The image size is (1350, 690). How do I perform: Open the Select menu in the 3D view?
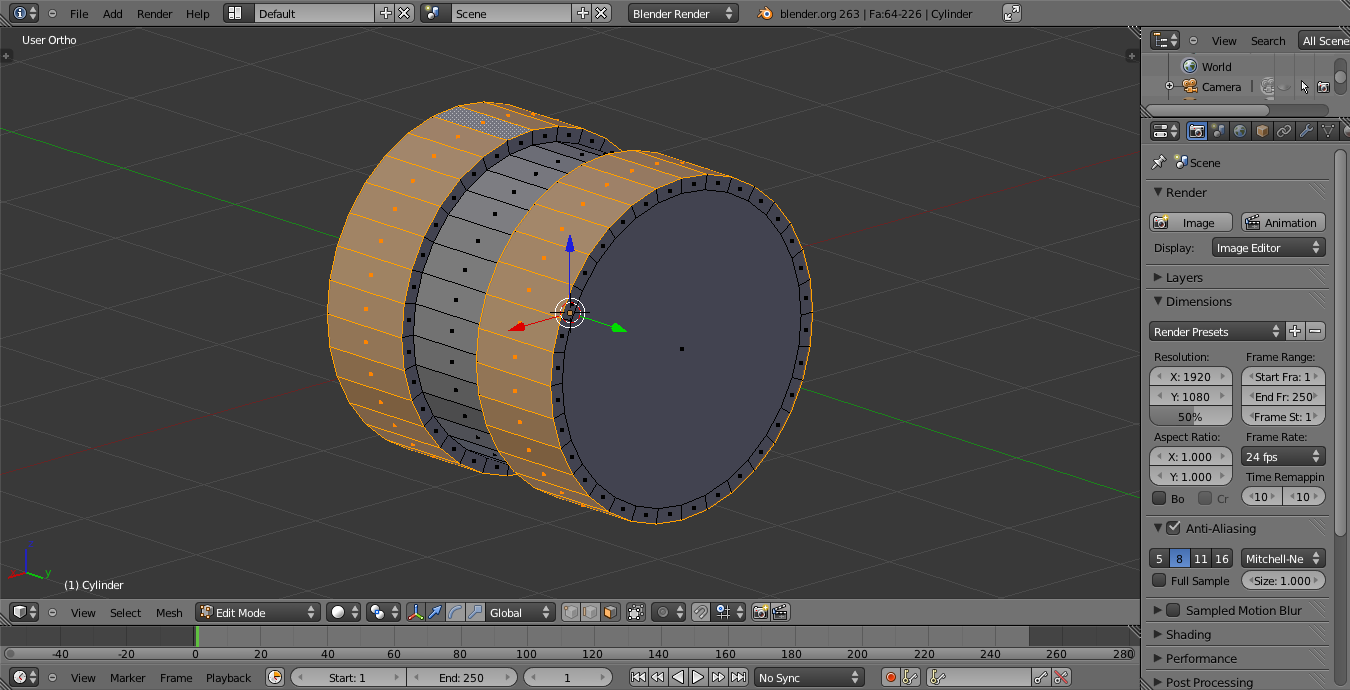click(x=126, y=613)
